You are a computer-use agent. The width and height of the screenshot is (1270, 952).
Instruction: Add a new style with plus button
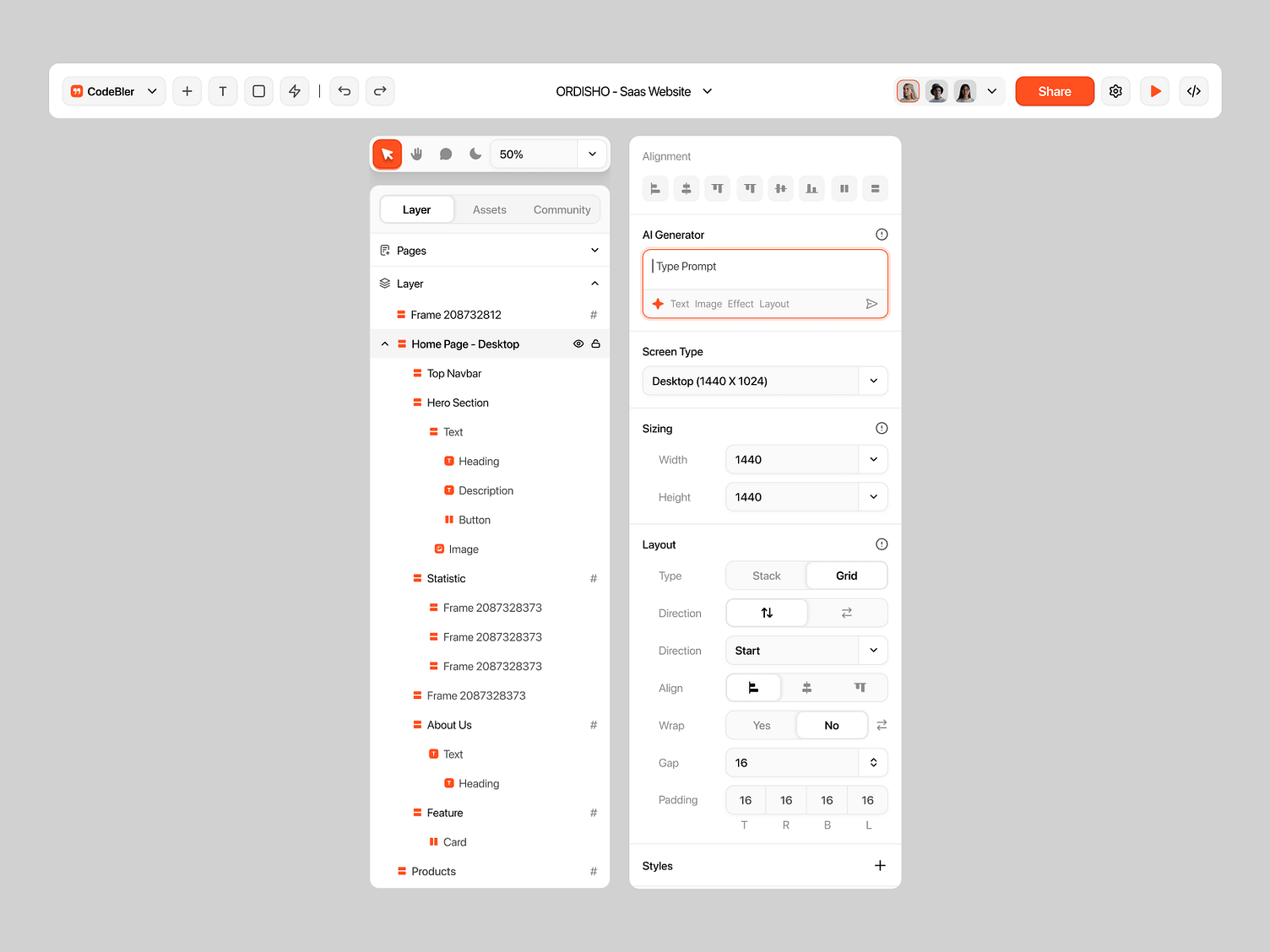(x=880, y=866)
